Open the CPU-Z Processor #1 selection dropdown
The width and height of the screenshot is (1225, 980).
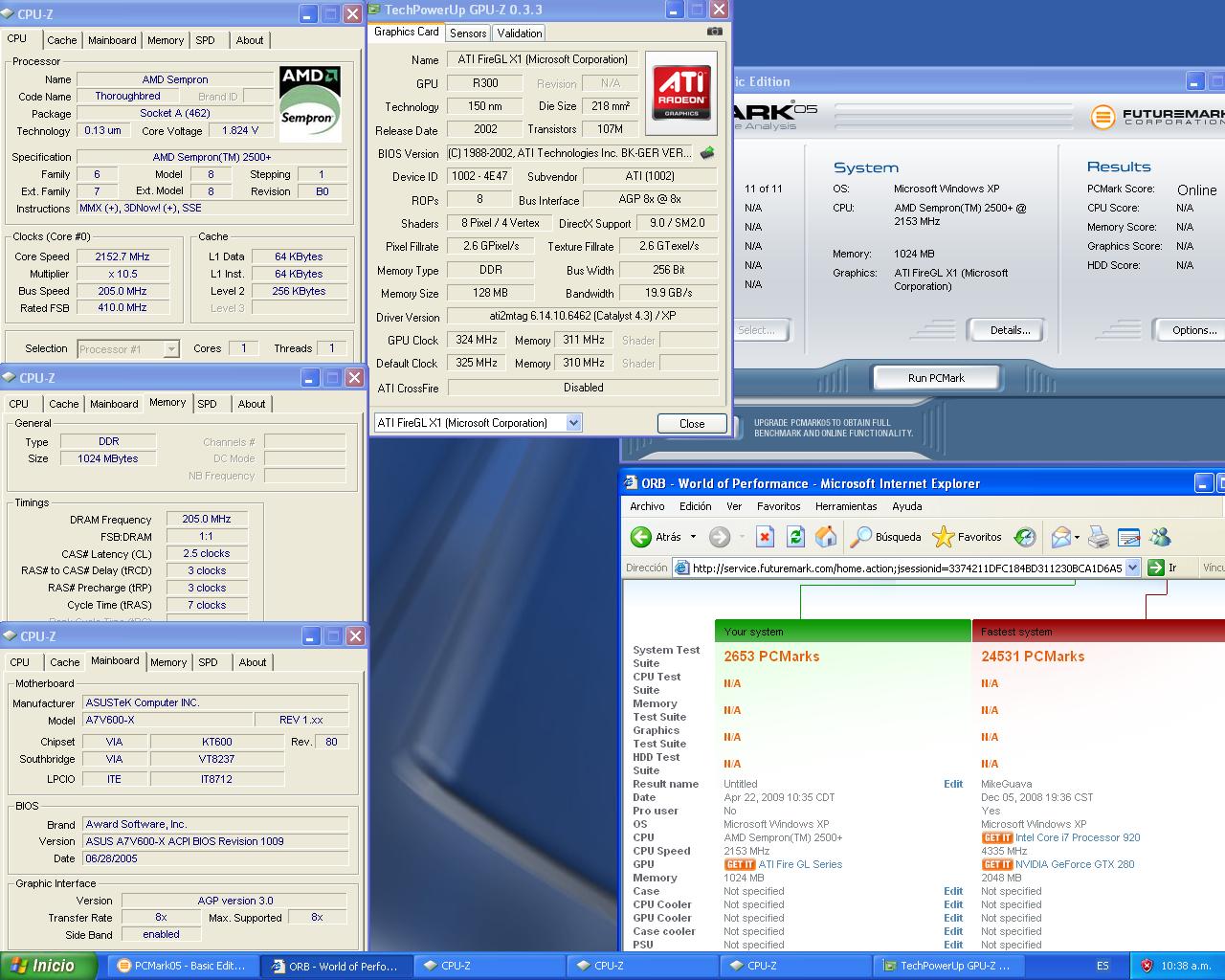coord(170,349)
